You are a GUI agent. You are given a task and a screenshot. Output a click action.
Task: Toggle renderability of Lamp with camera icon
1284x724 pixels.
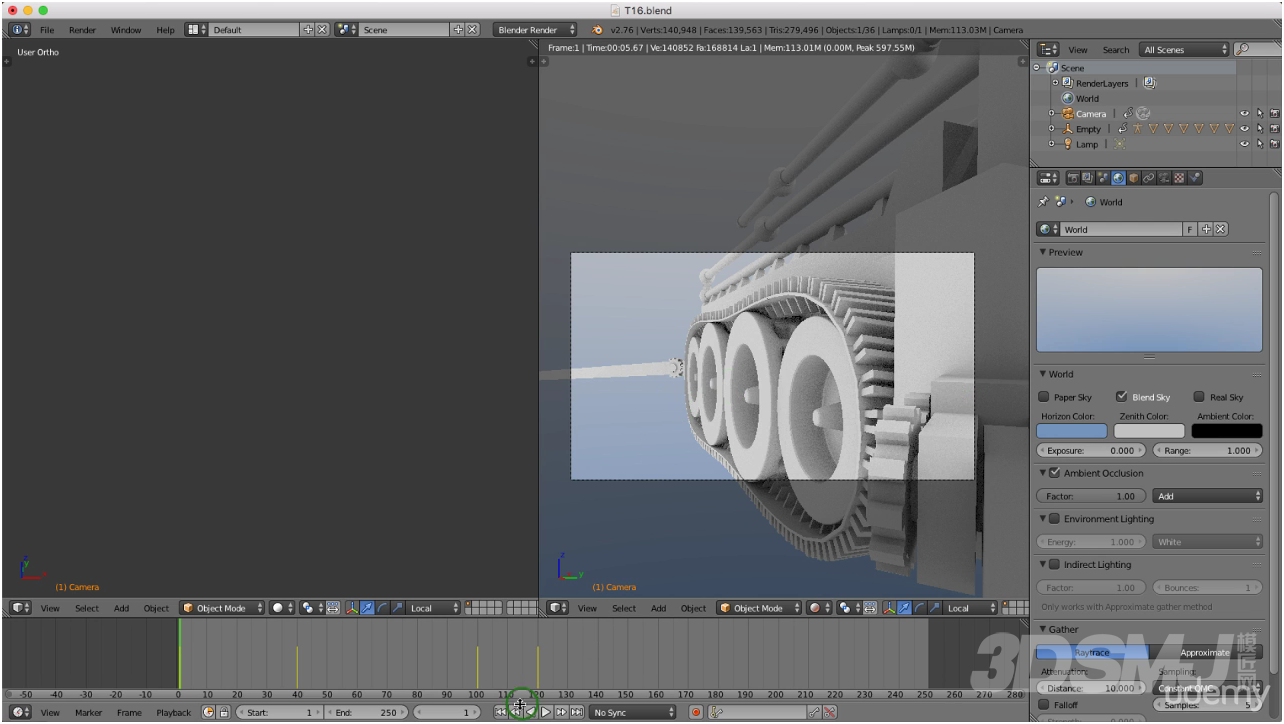(1274, 144)
